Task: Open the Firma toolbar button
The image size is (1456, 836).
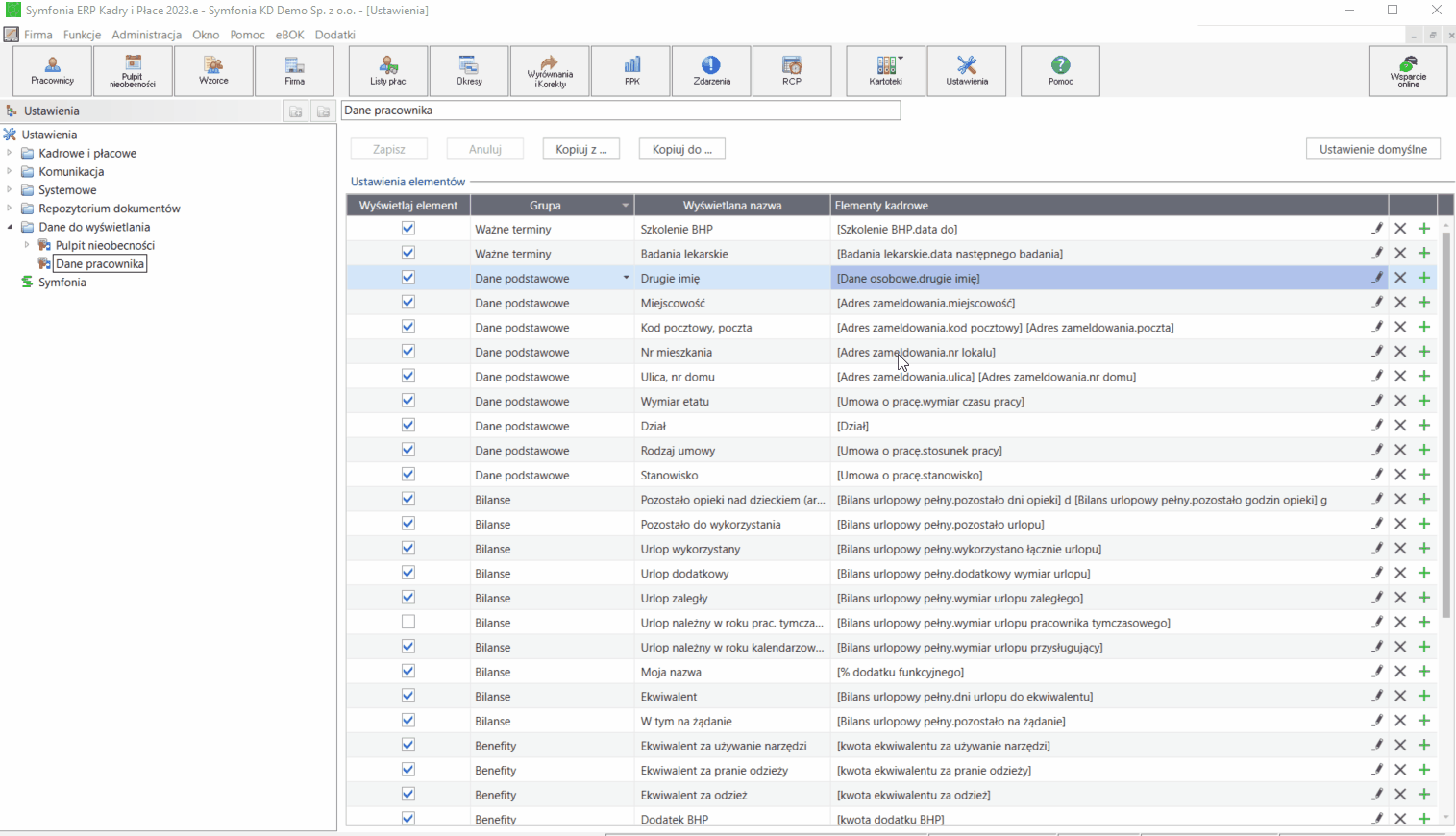Action: (294, 71)
